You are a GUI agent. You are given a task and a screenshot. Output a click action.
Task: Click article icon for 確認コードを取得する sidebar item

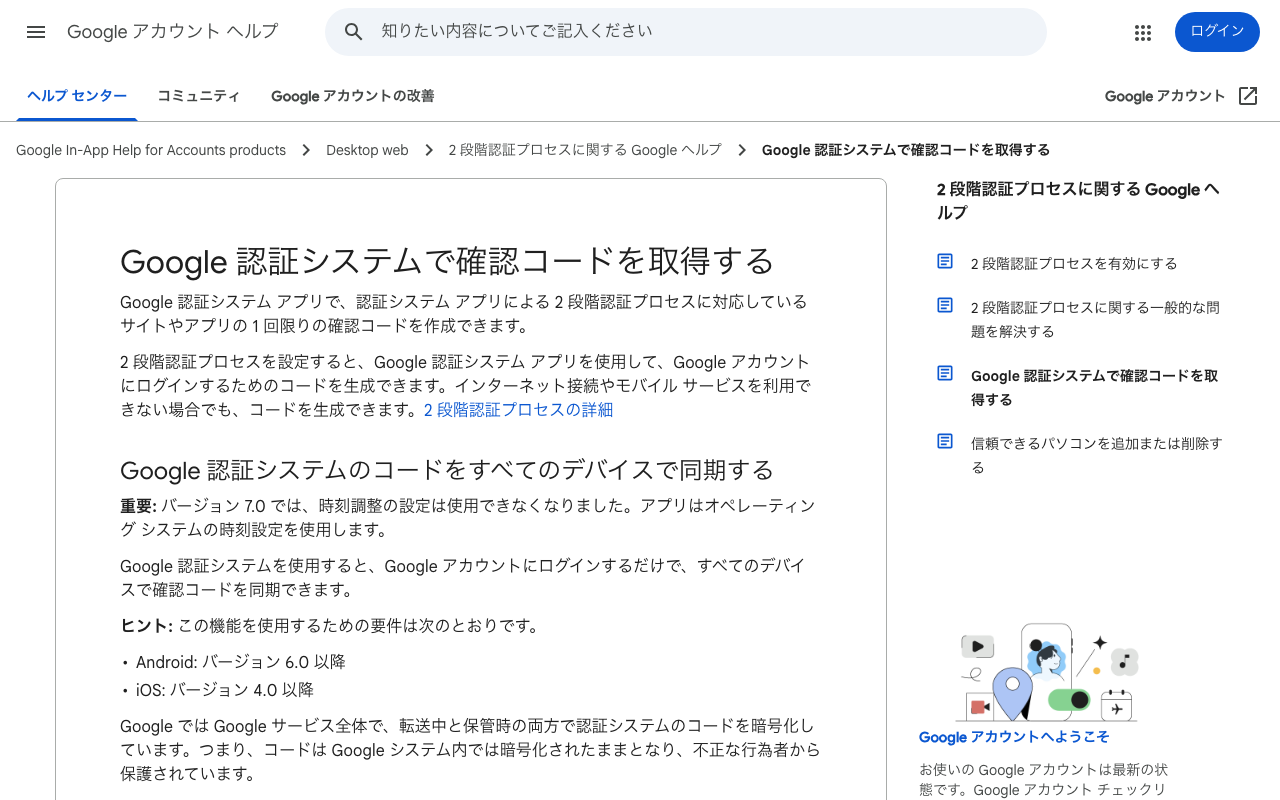click(945, 373)
